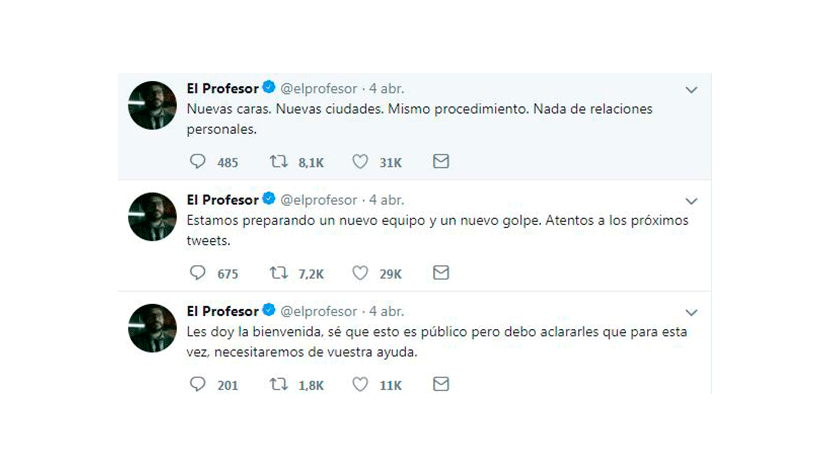Reply to the 'Les doy la bienvenida' tweet
The height and width of the screenshot is (467, 830).
coord(197,384)
